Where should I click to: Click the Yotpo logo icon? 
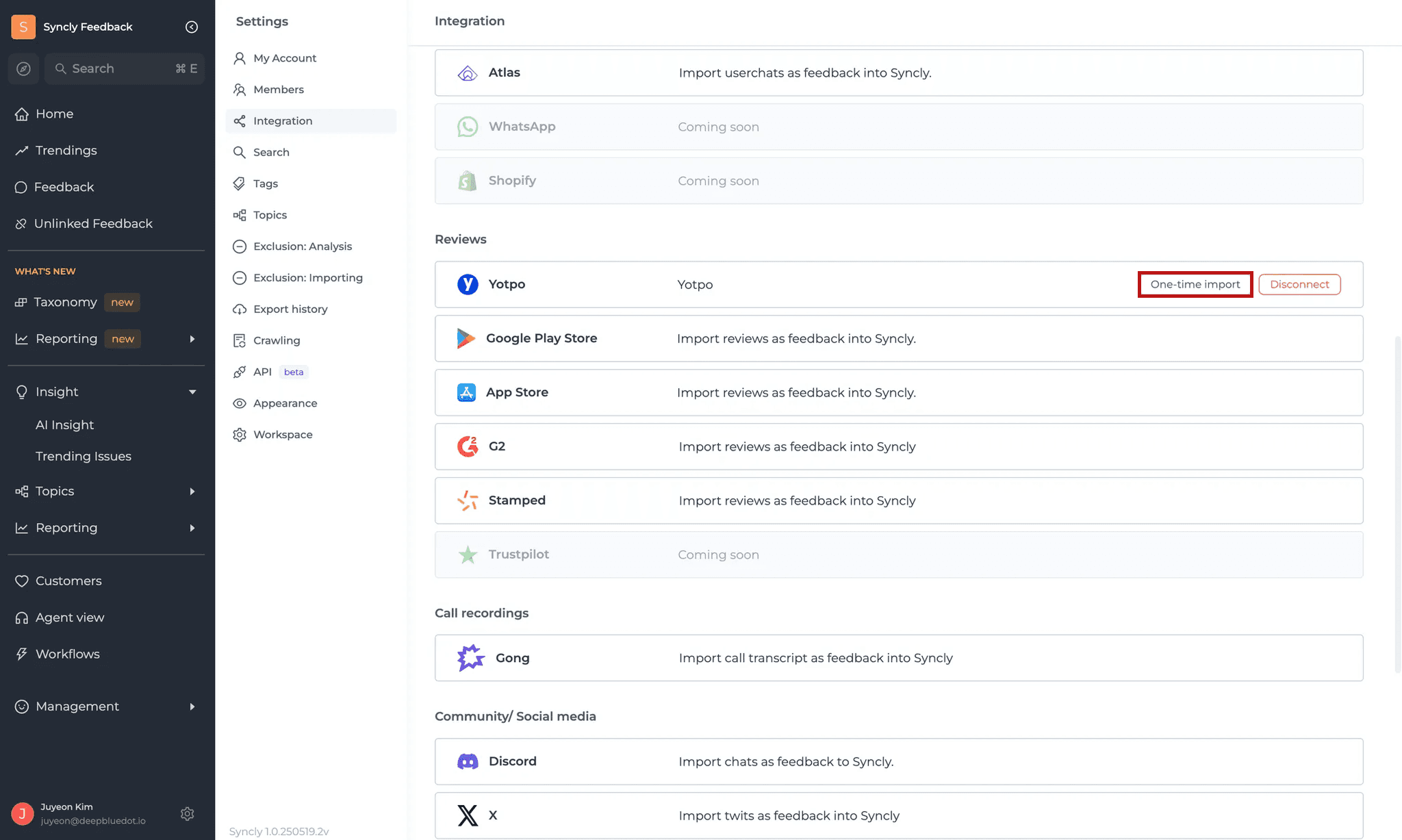(468, 284)
